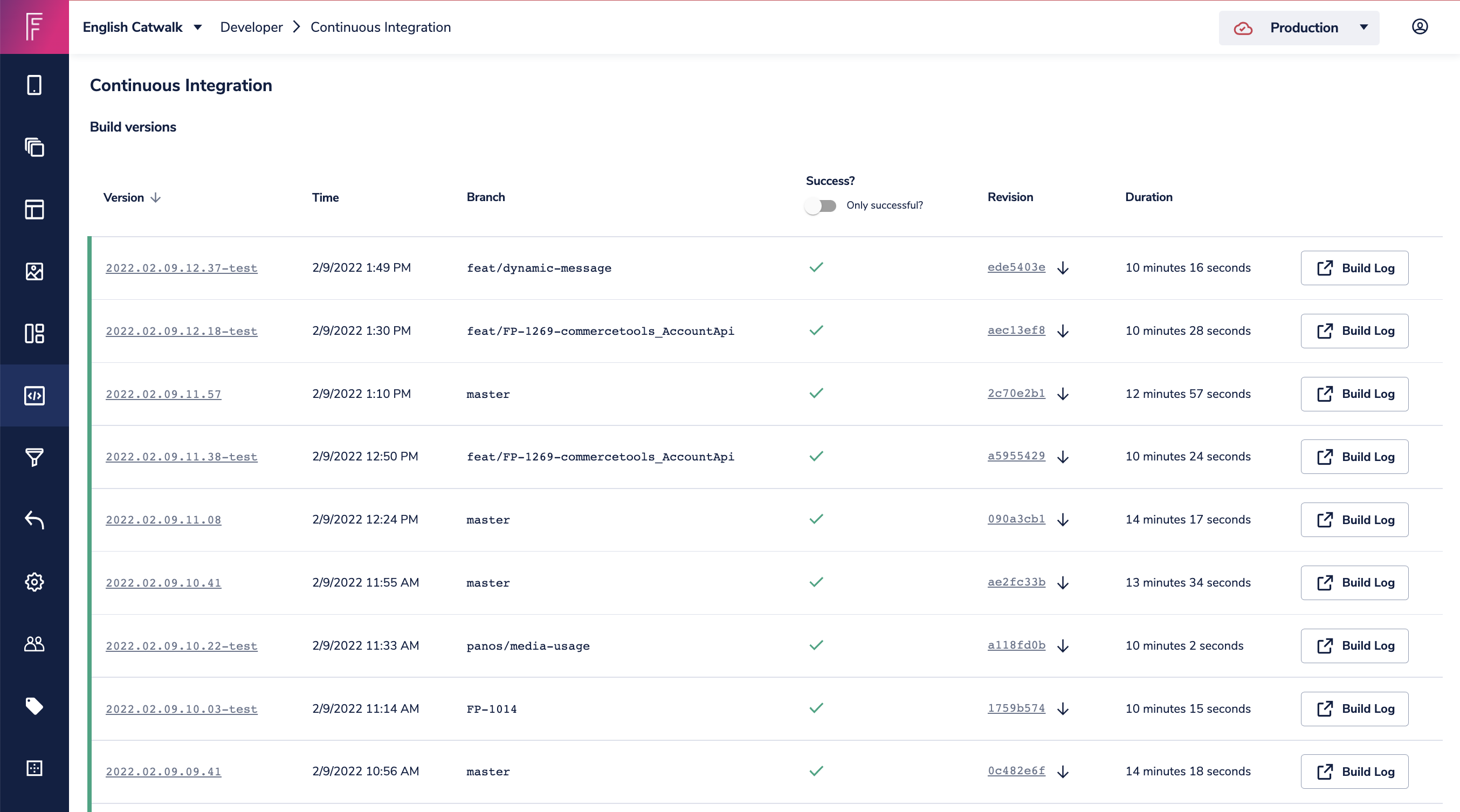Open the version link 2022.02.09.11.57
Screen dimensions: 1460x812
(x=163, y=394)
